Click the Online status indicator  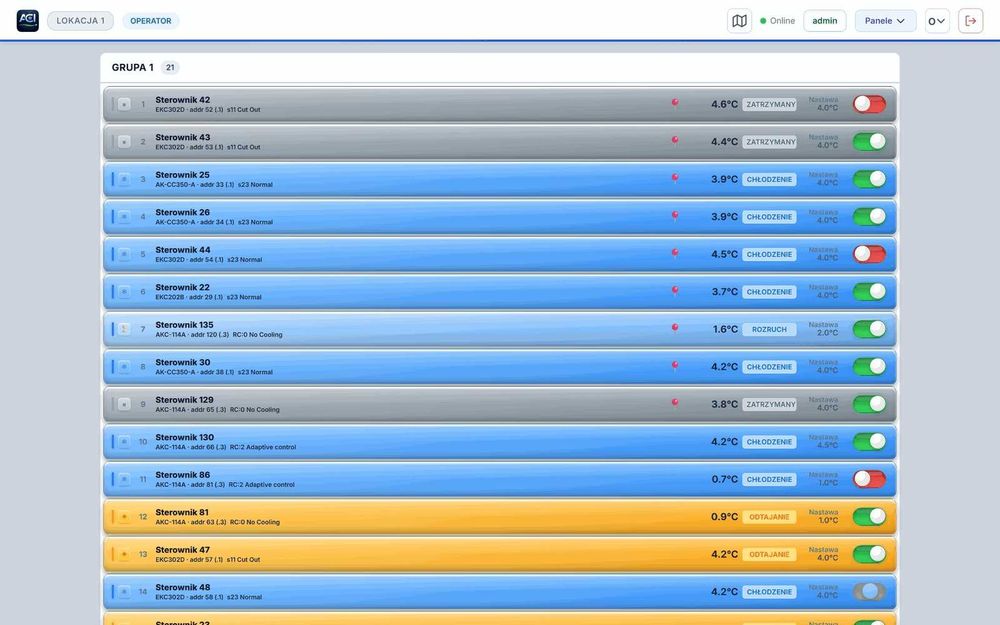[x=777, y=21]
